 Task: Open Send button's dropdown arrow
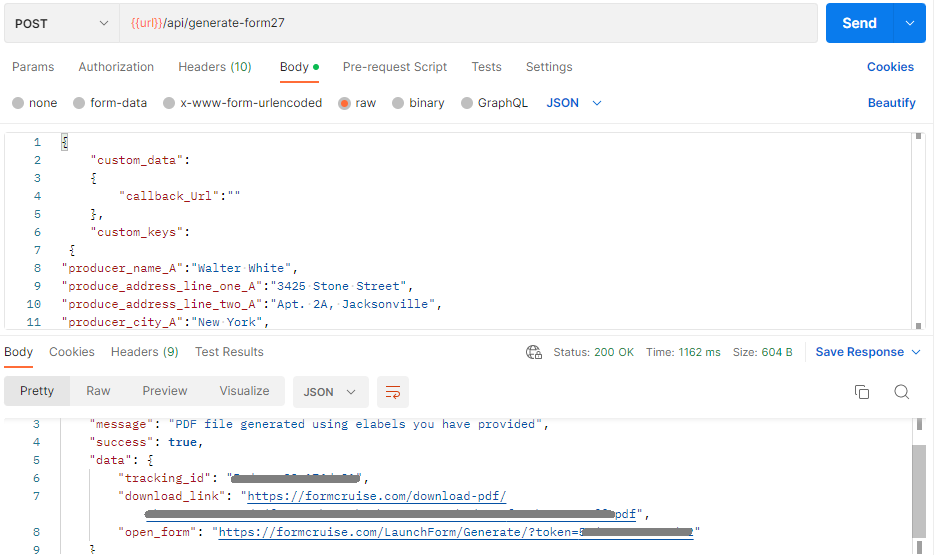coord(910,23)
